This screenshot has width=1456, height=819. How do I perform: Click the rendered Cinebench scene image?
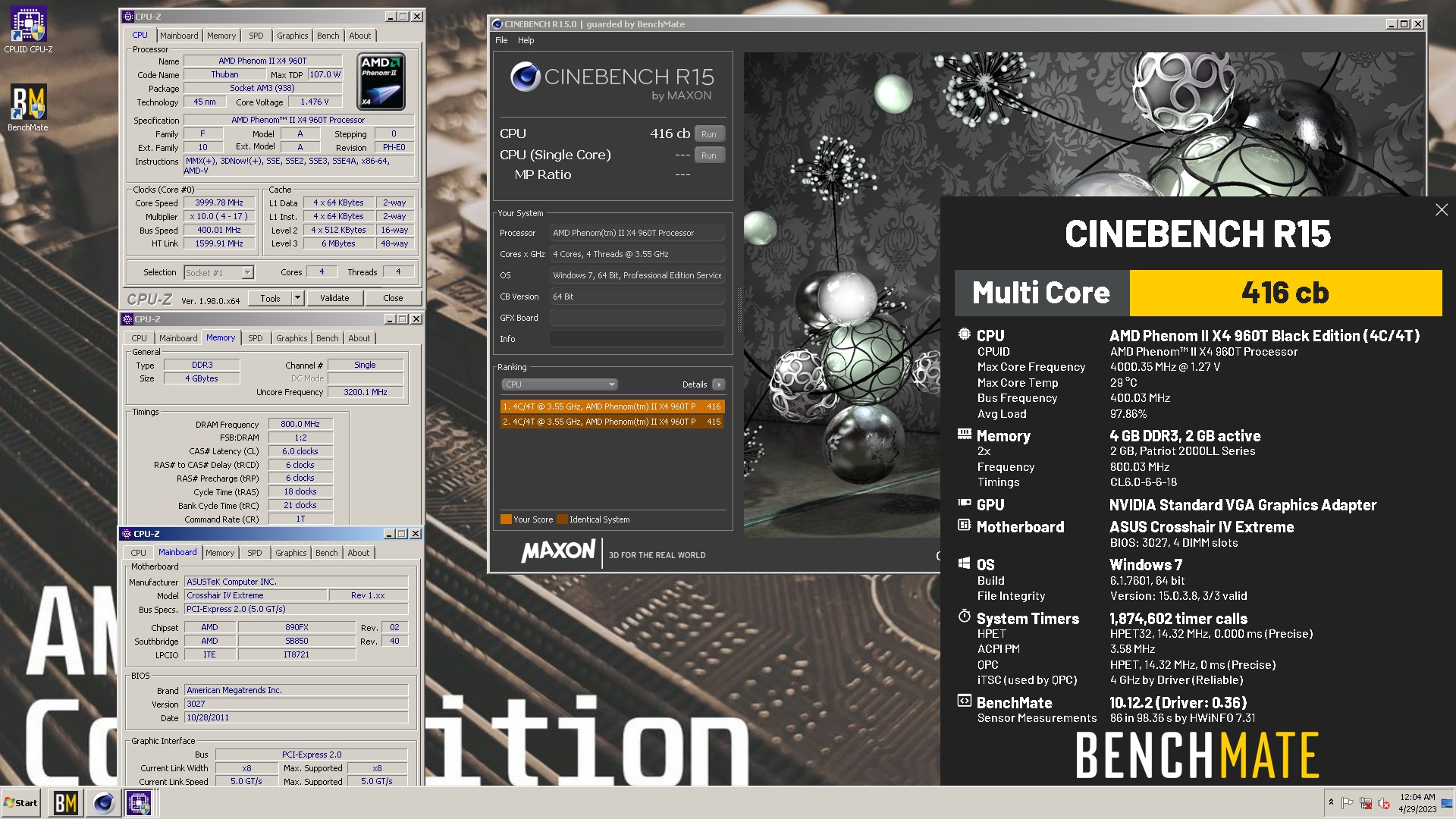pos(842,294)
